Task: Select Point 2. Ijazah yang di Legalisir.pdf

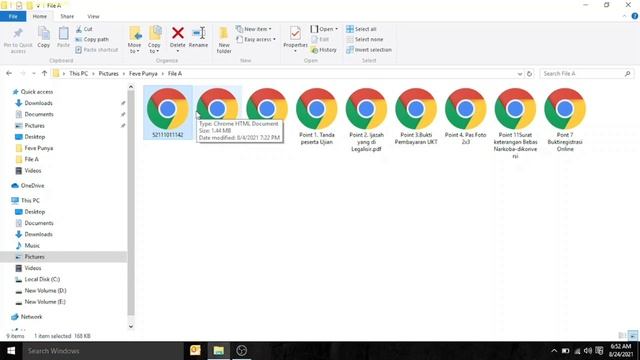Action: tap(366, 120)
